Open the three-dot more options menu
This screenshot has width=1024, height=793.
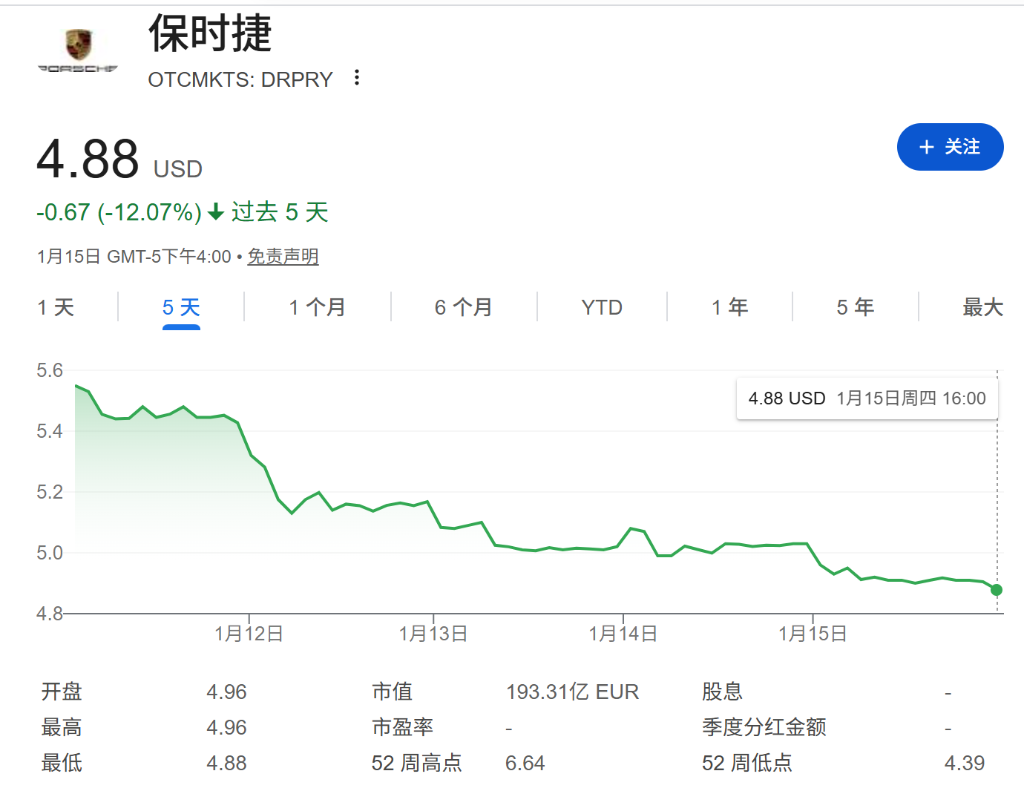point(357,78)
